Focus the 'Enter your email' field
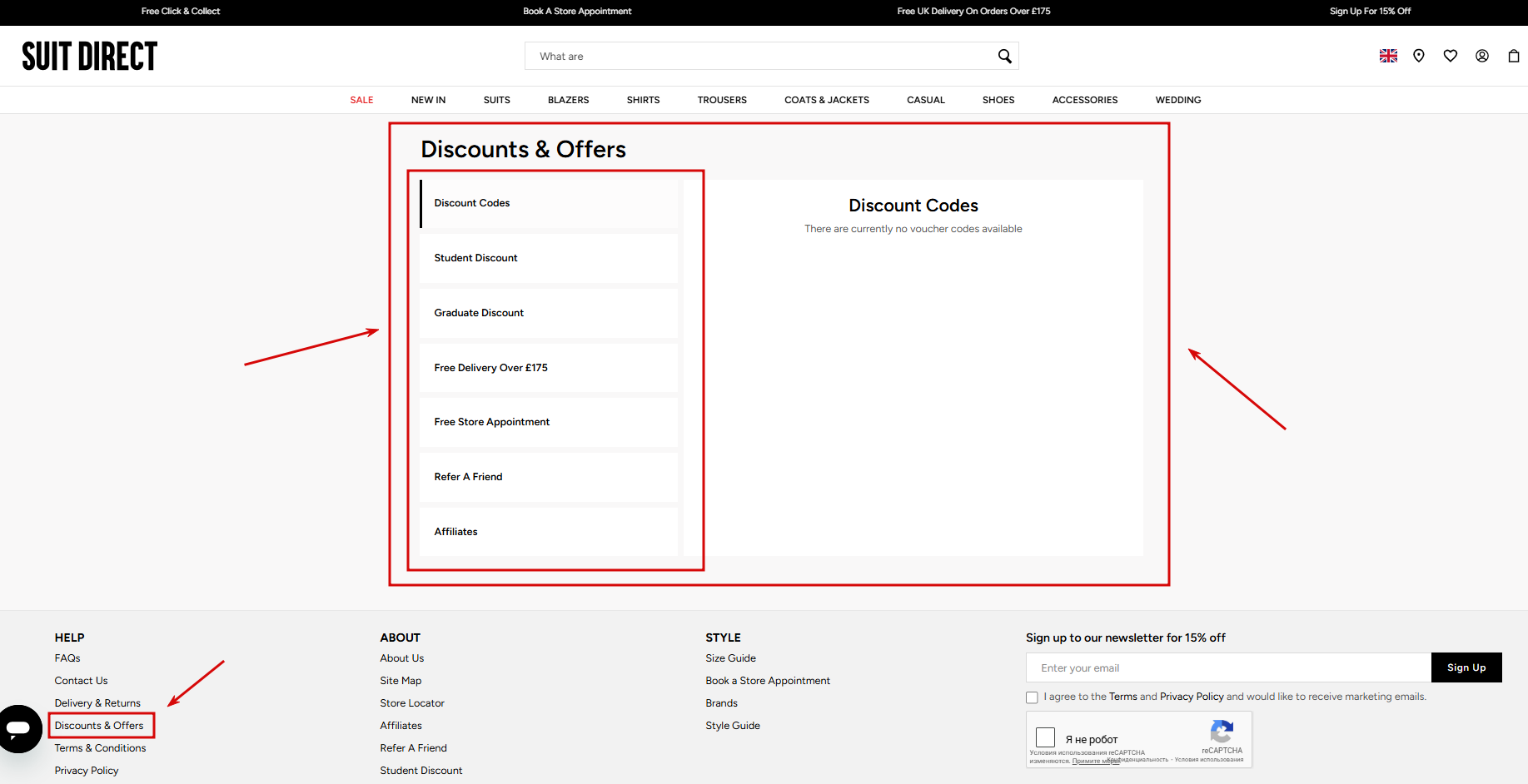The image size is (1528, 784). click(1228, 667)
